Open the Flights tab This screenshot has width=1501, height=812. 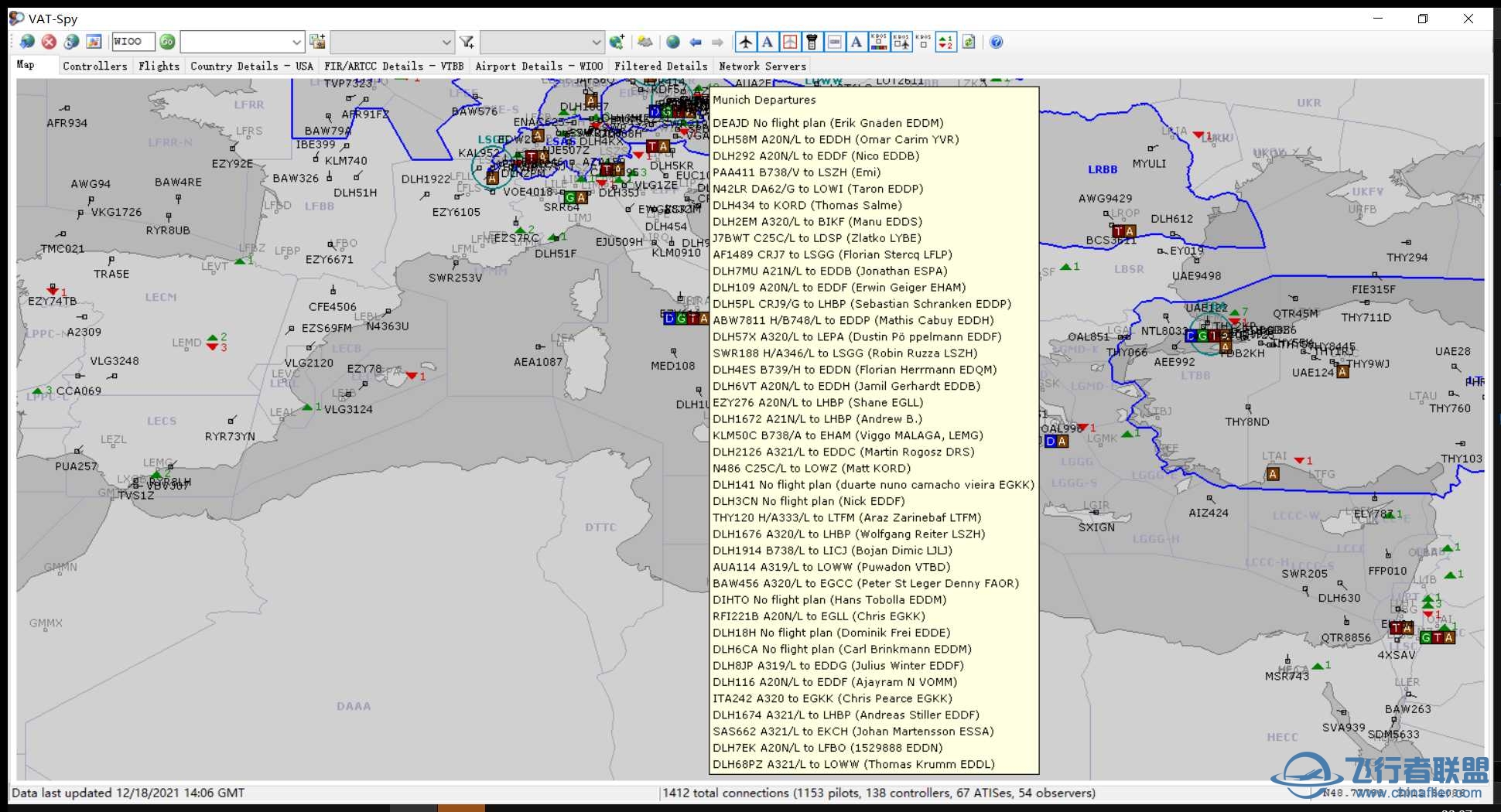(159, 67)
